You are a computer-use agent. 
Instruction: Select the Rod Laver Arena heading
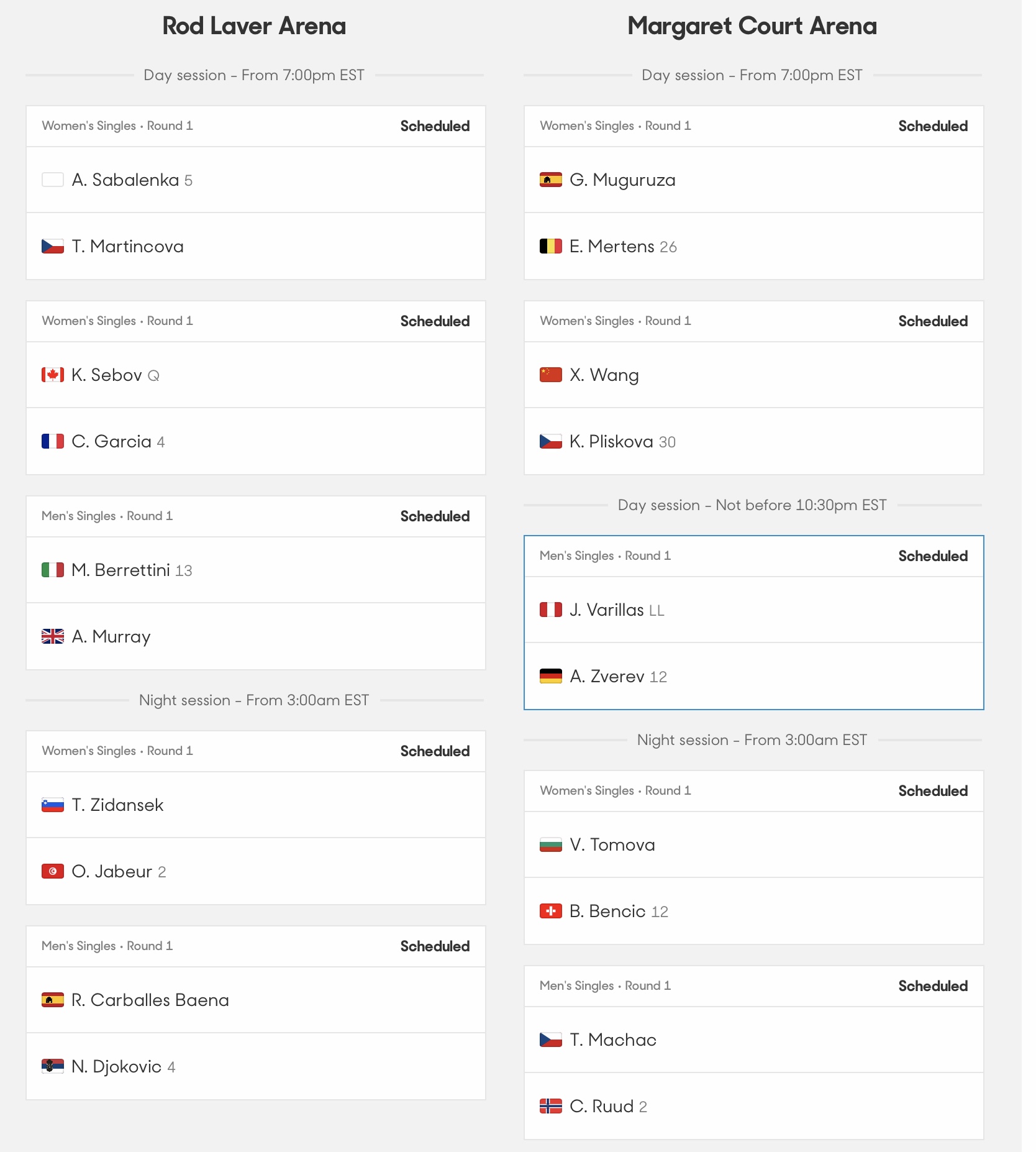[x=254, y=26]
